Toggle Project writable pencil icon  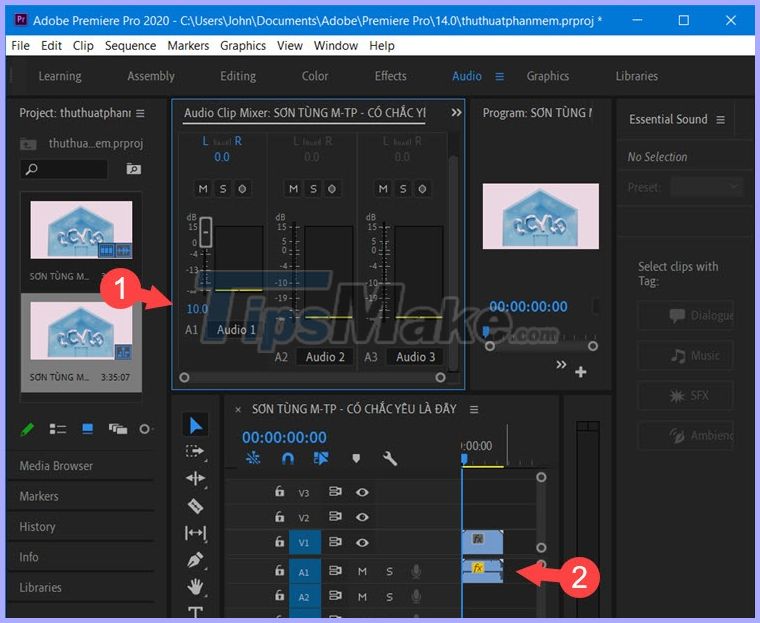[x=27, y=430]
